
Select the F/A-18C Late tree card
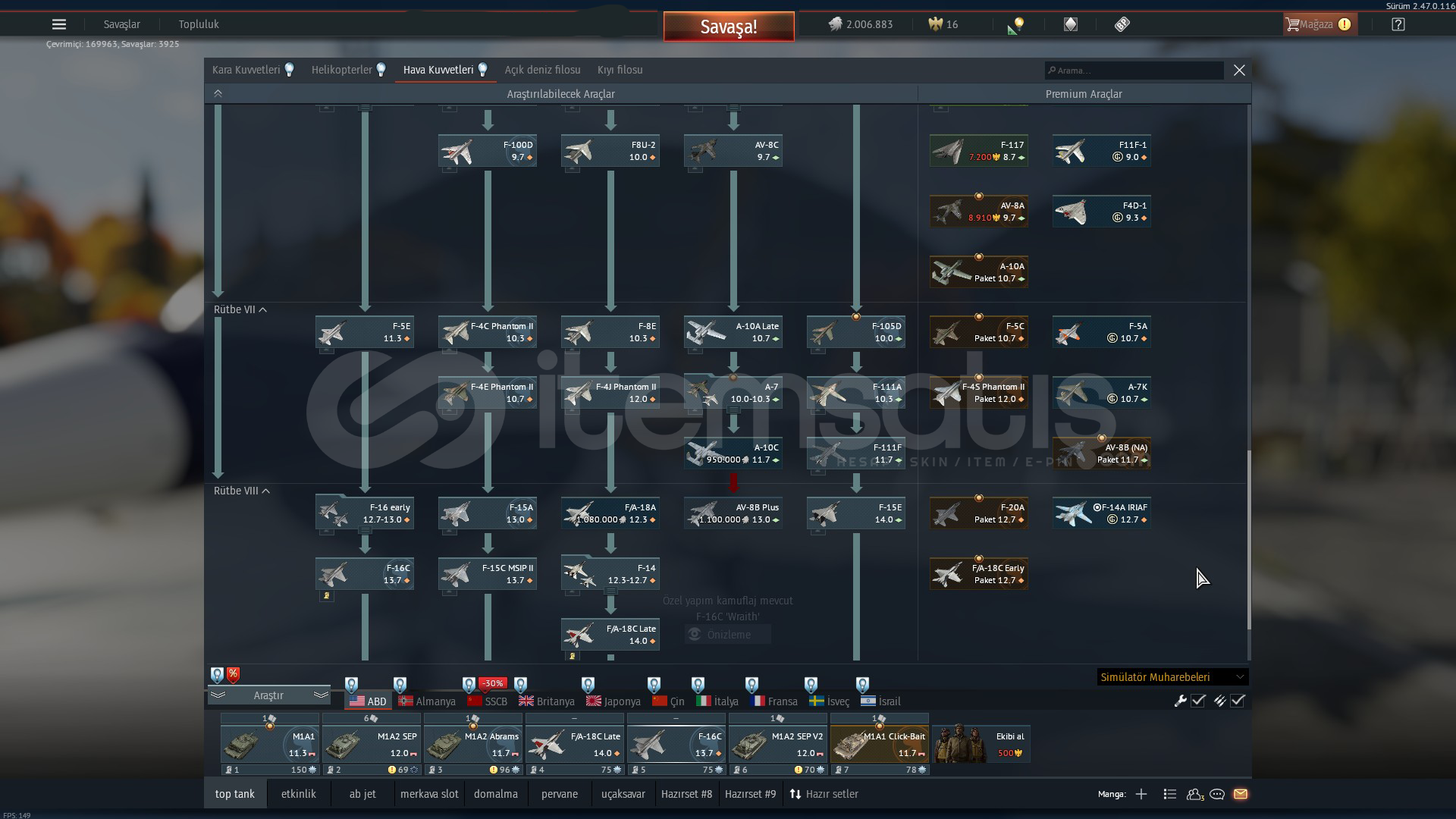click(x=610, y=635)
